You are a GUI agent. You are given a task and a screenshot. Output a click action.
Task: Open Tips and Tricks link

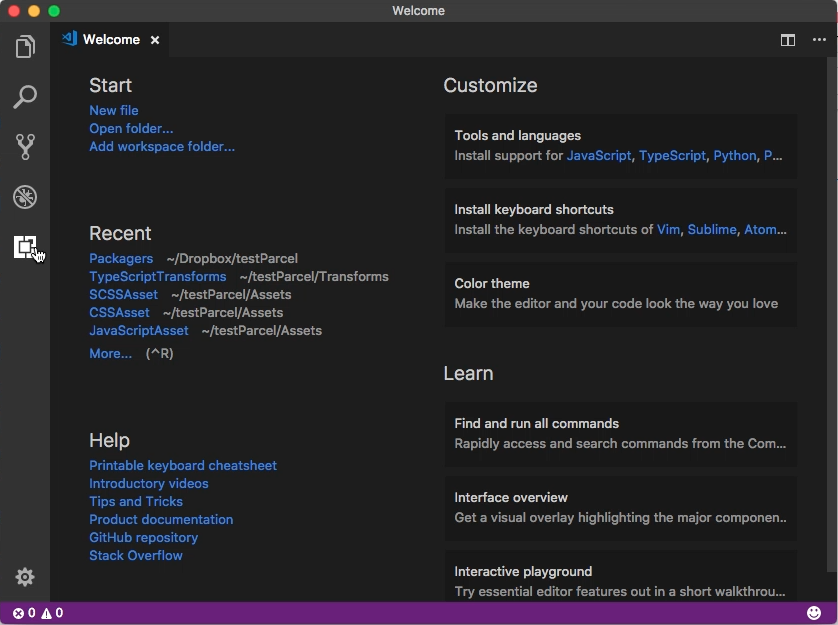pos(136,502)
